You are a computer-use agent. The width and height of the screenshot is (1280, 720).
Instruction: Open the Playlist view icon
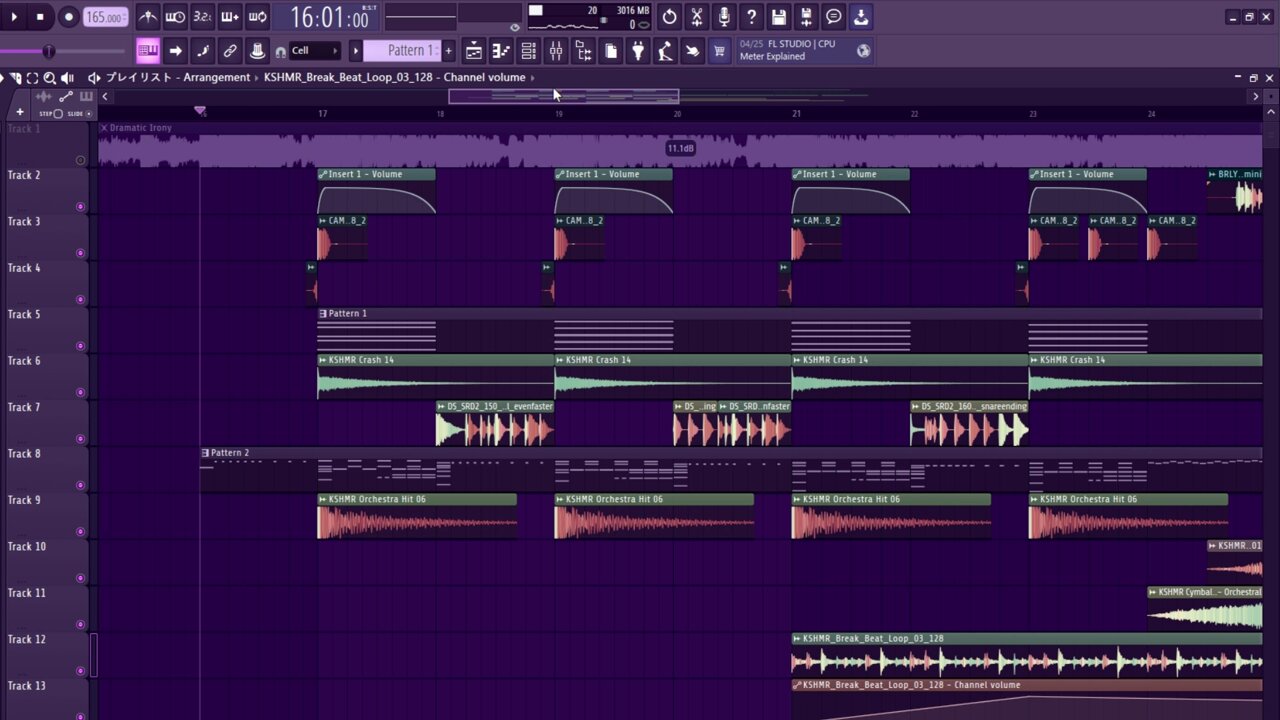coord(474,51)
